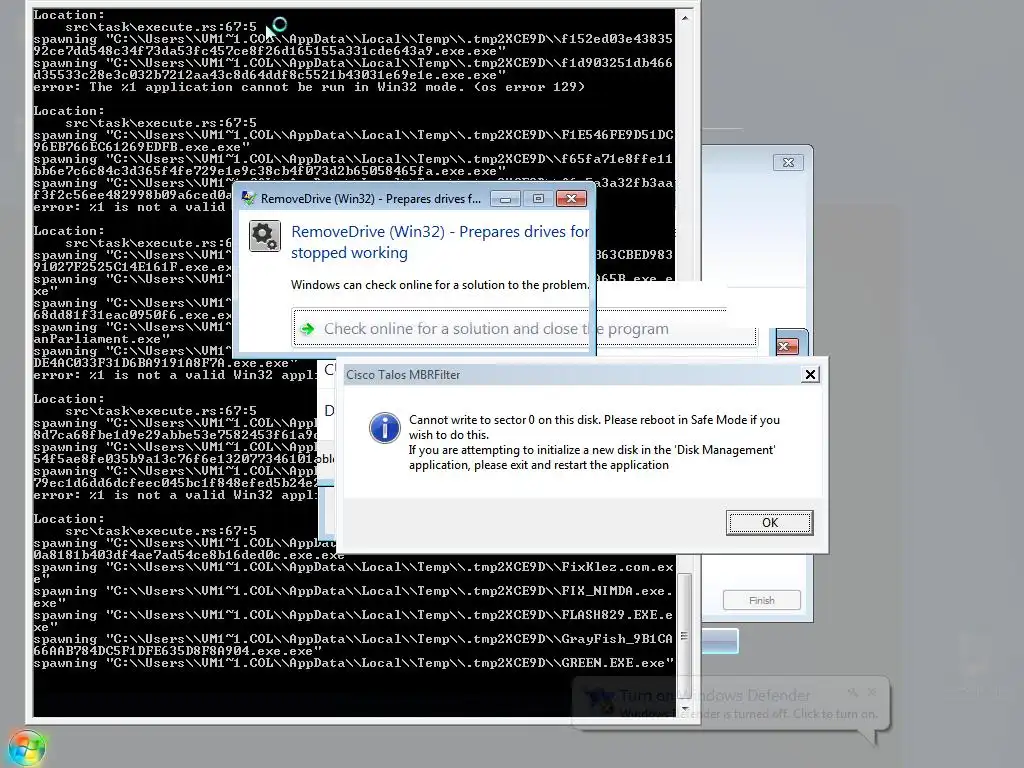The height and width of the screenshot is (768, 1024).
Task: Click the console scrollbar up arrow
Action: pos(684,18)
